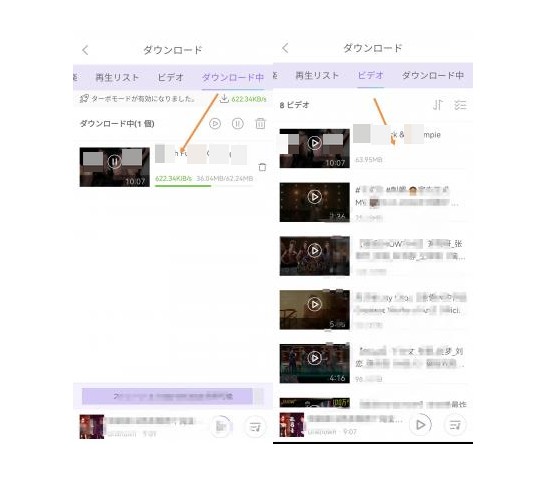Pause the downloading 10:07 video thumbnail
This screenshot has width=552, height=479.
coord(114,167)
